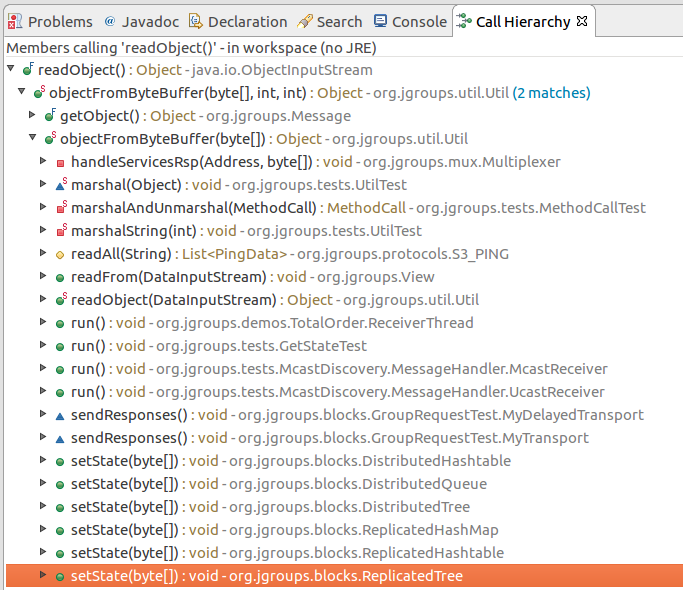683x590 pixels.
Task: Click the Console monitor icon
Action: pos(380,21)
